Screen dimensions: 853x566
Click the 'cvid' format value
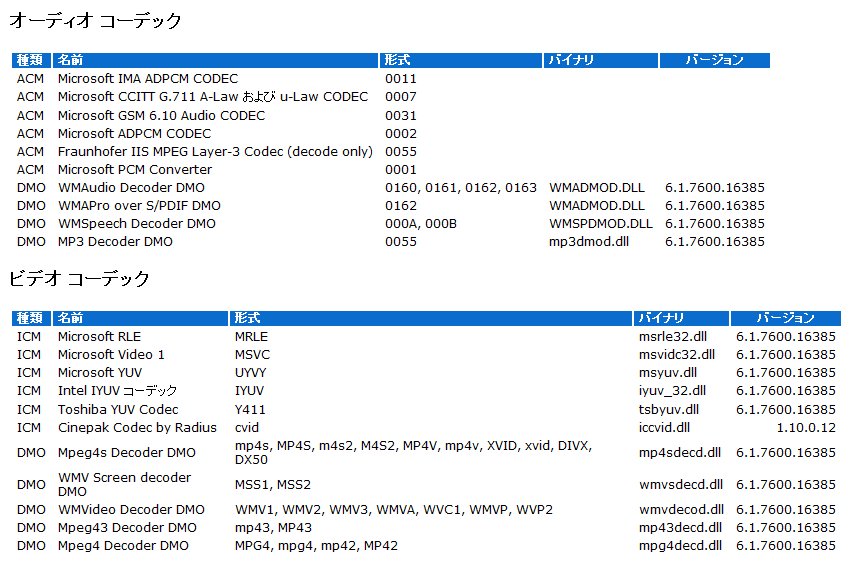246,427
